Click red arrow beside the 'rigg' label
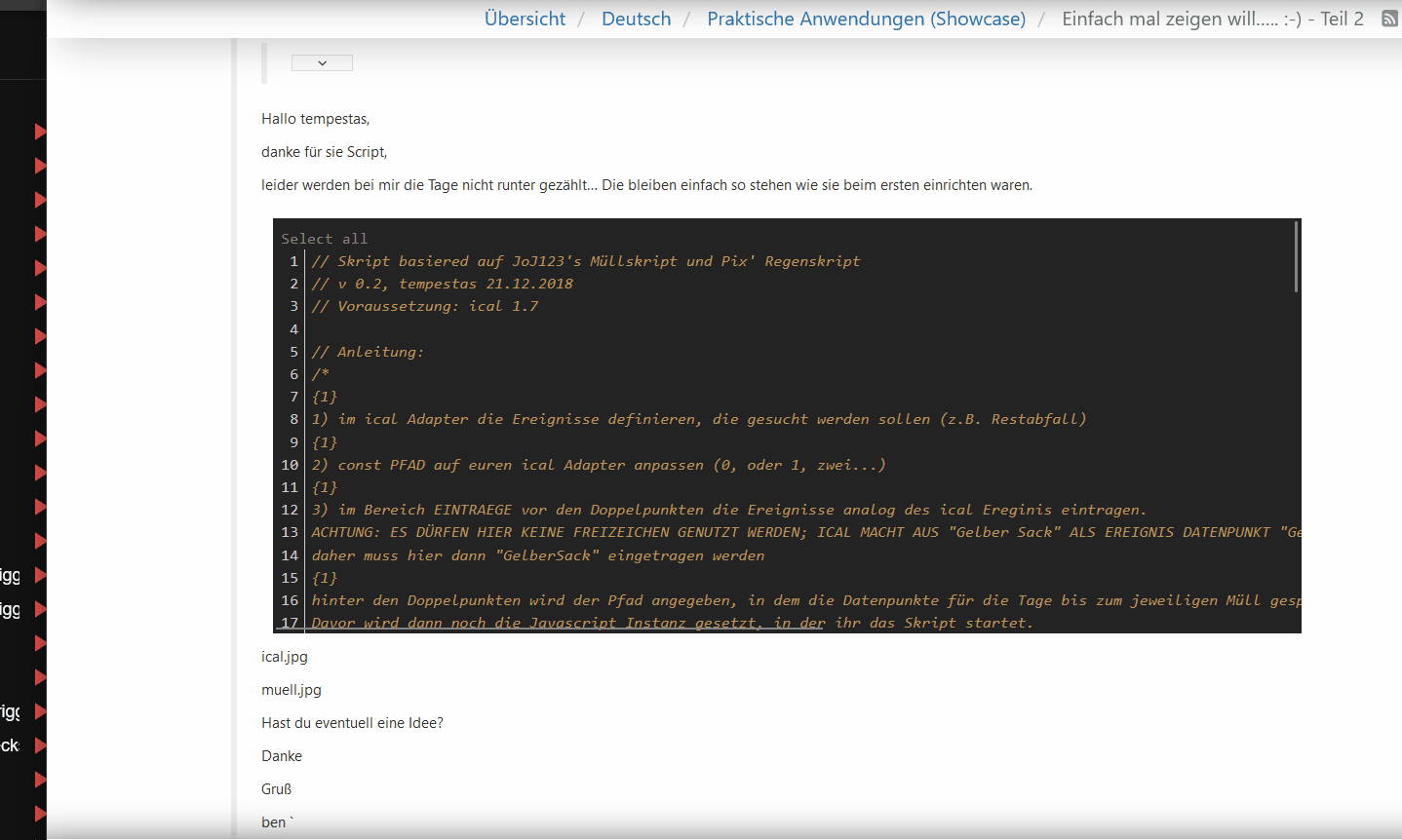The width and height of the screenshot is (1402, 840). [40, 711]
